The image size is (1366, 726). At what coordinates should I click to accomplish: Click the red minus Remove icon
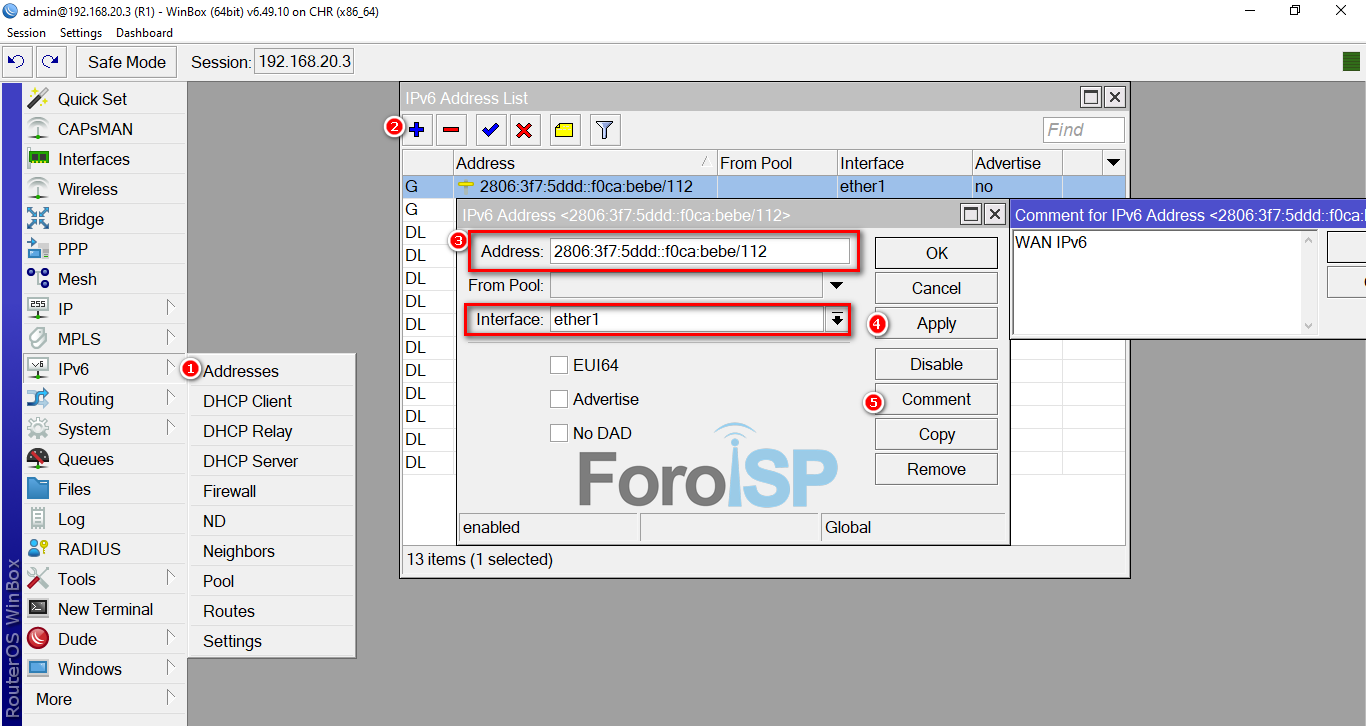451,129
